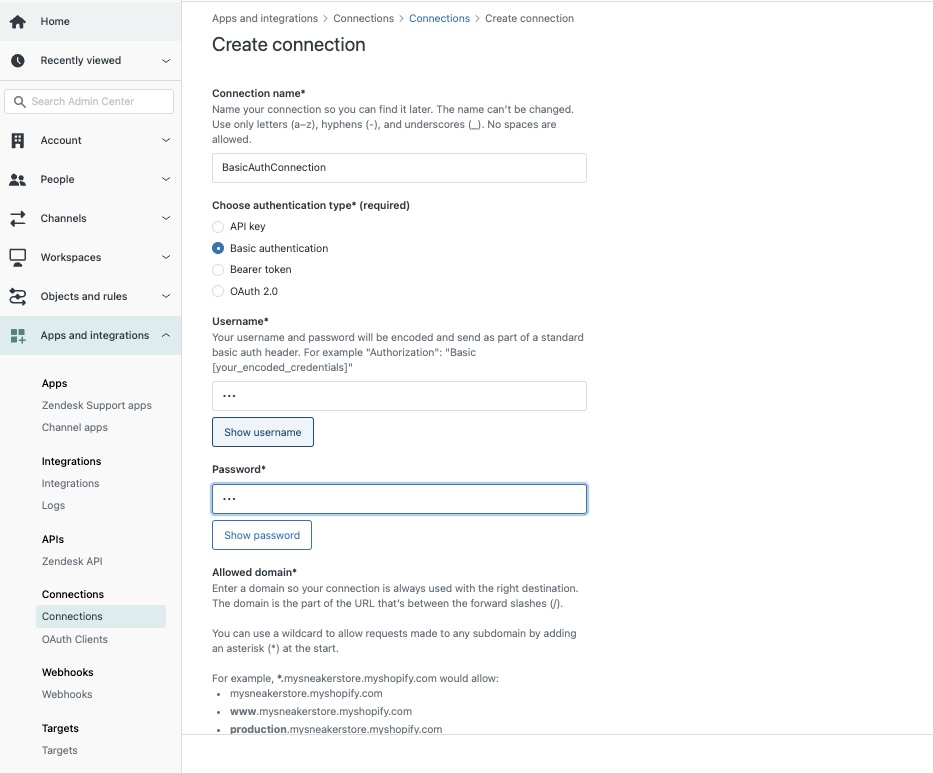933x773 pixels.
Task: Click the Show username button
Action: 263,432
